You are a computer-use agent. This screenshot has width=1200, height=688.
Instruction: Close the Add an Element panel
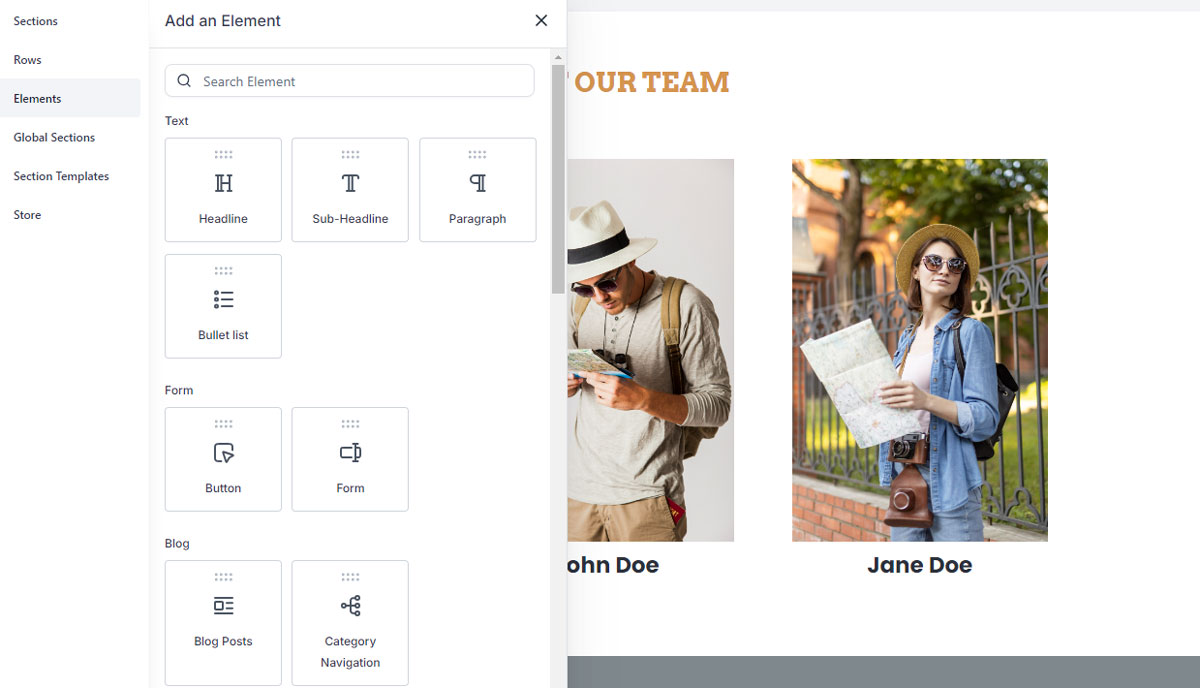click(541, 20)
